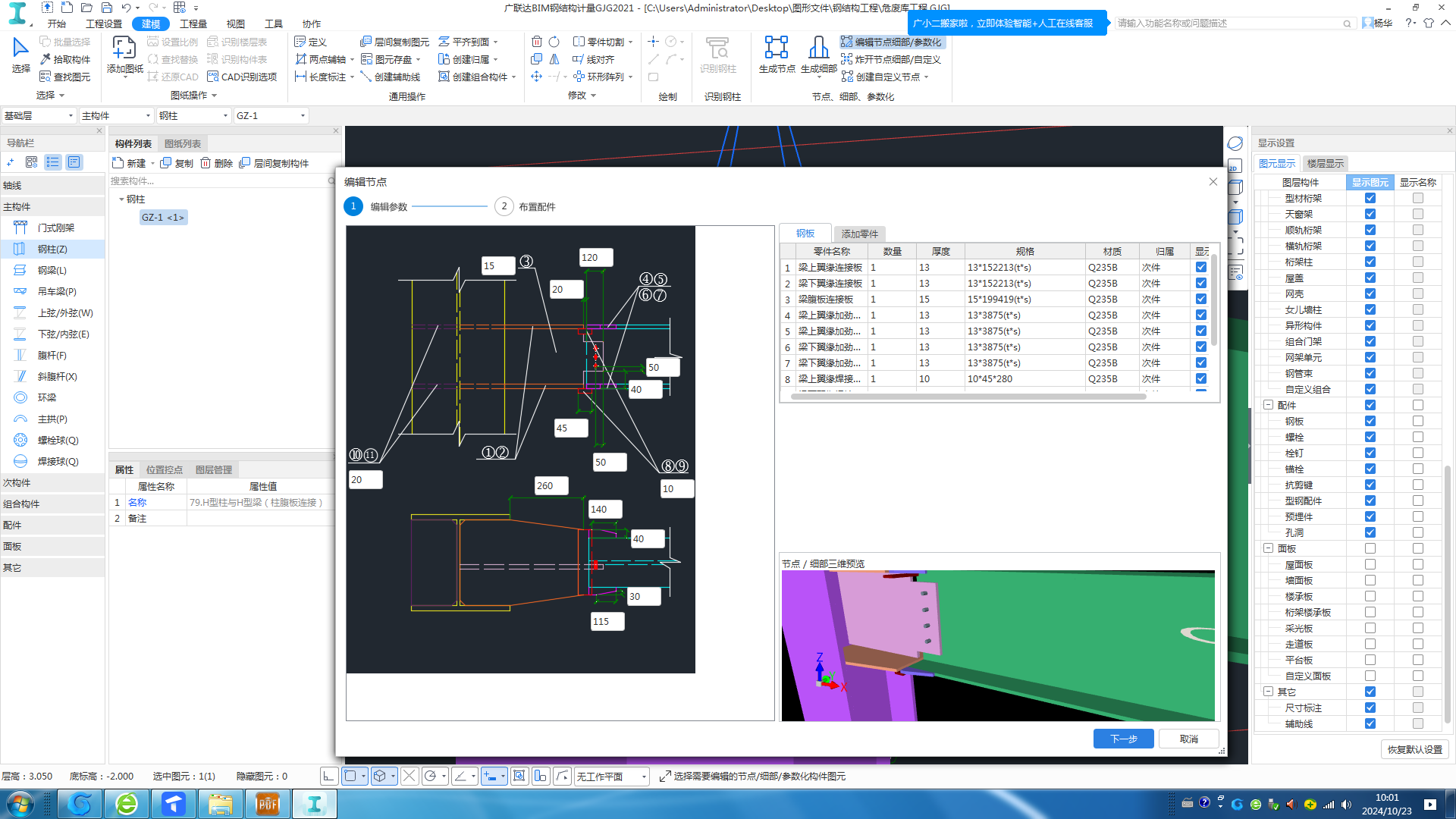Image resolution: width=1456 pixels, height=819 pixels.
Task: Select 环梁 in the navigation list
Action: [x=52, y=397]
